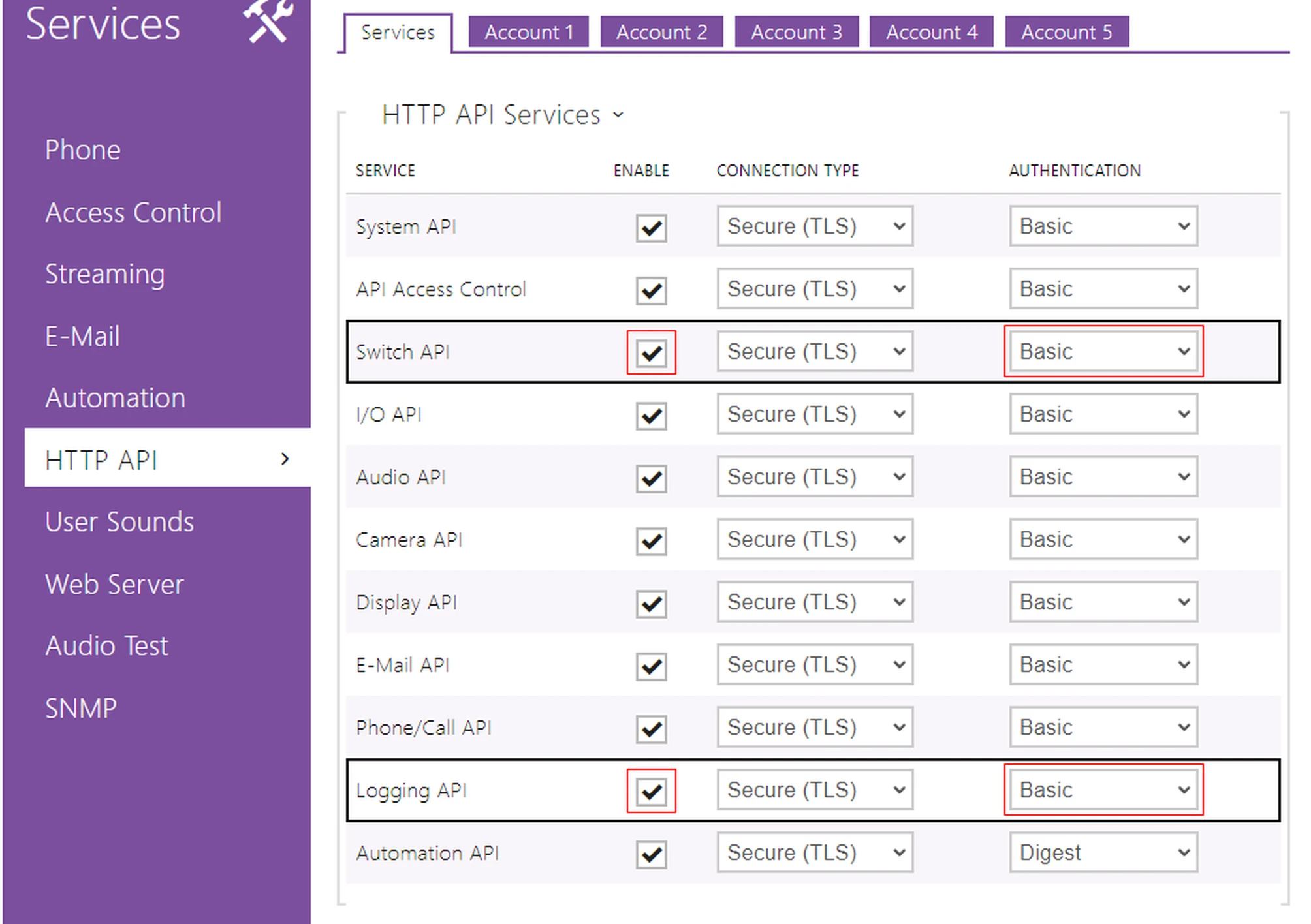The height and width of the screenshot is (924, 1311).
Task: Click the Logging API service label
Action: click(x=411, y=791)
